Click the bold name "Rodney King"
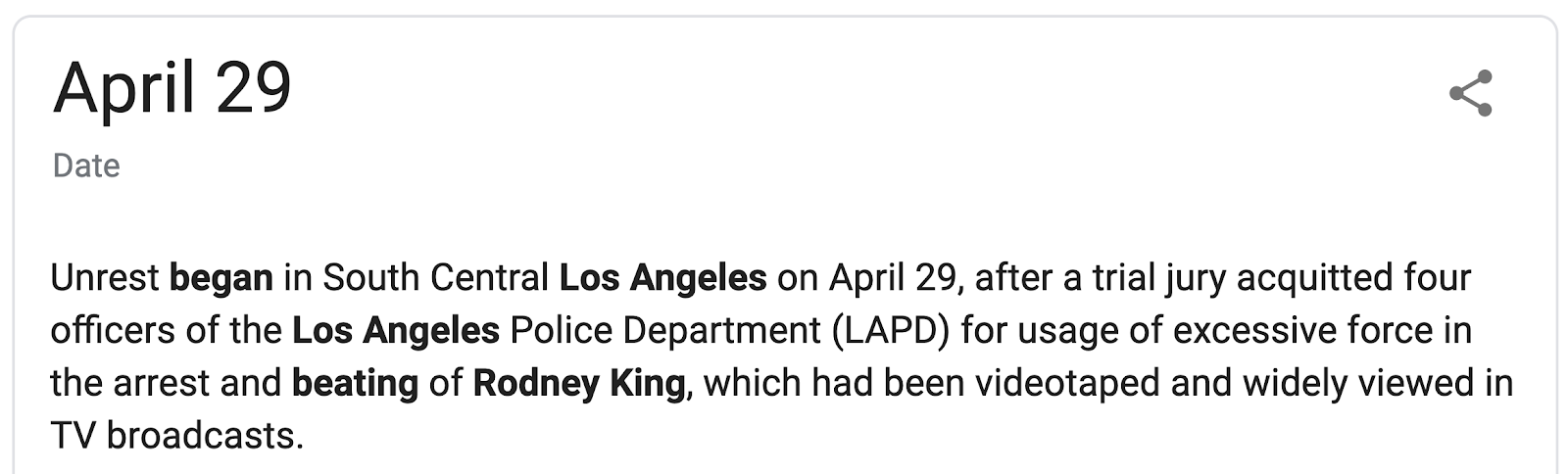The height and width of the screenshot is (474, 1568). click(578, 383)
